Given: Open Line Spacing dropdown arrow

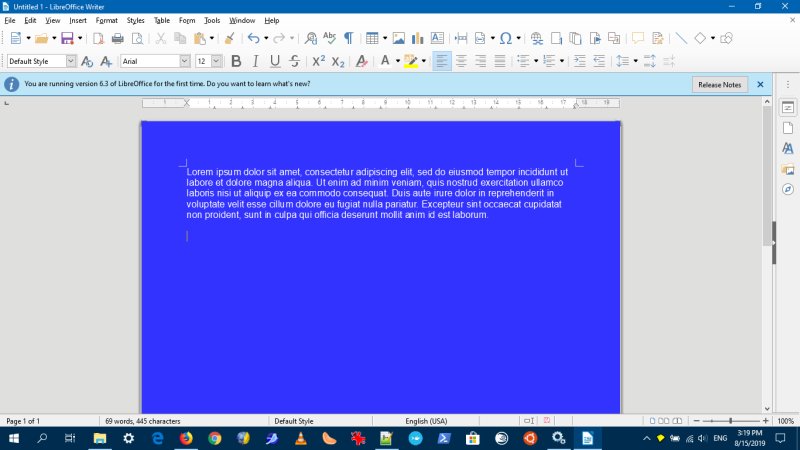Looking at the screenshot, I should 635,61.
